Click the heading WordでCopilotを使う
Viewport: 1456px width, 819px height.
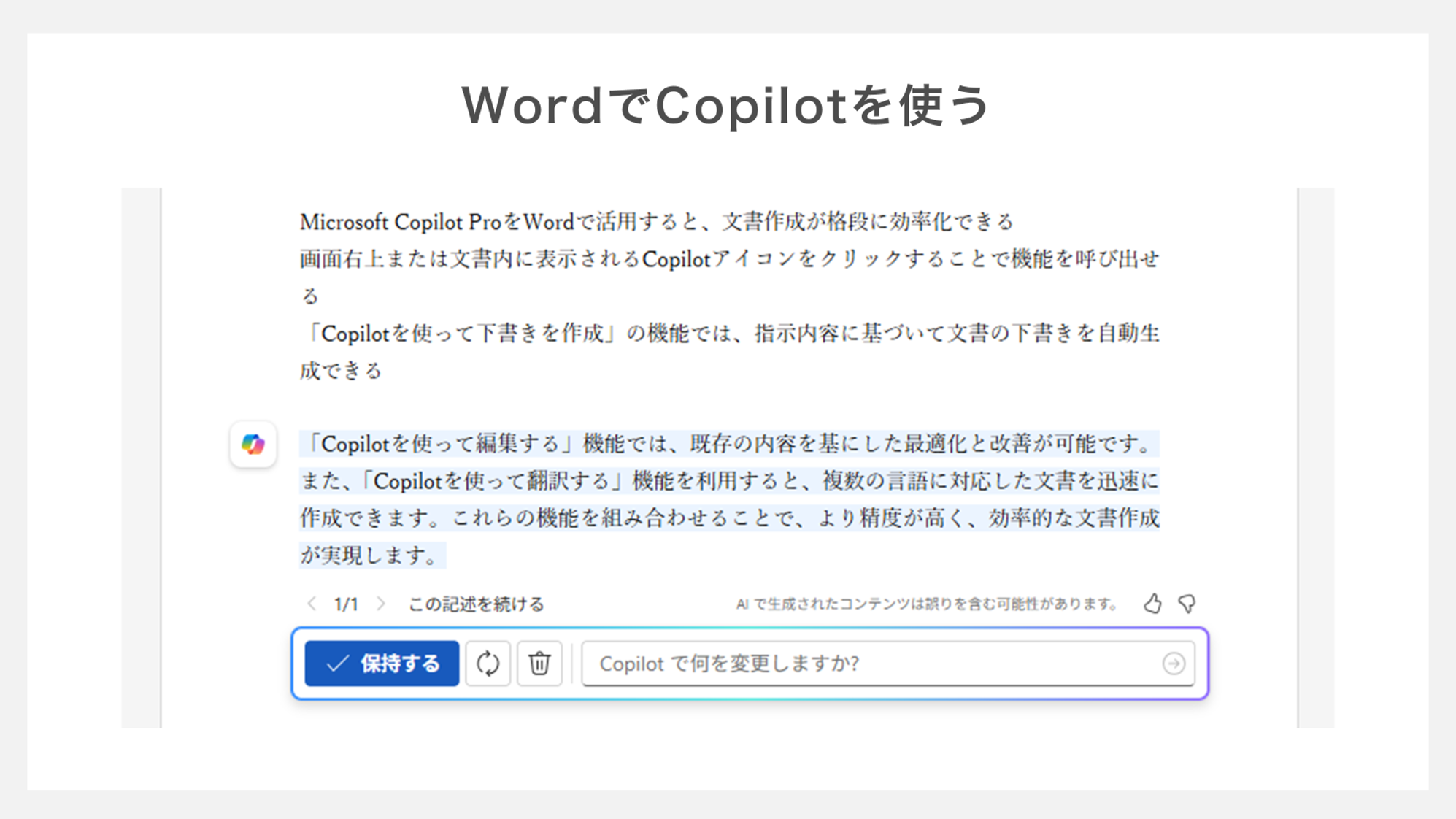click(x=727, y=106)
